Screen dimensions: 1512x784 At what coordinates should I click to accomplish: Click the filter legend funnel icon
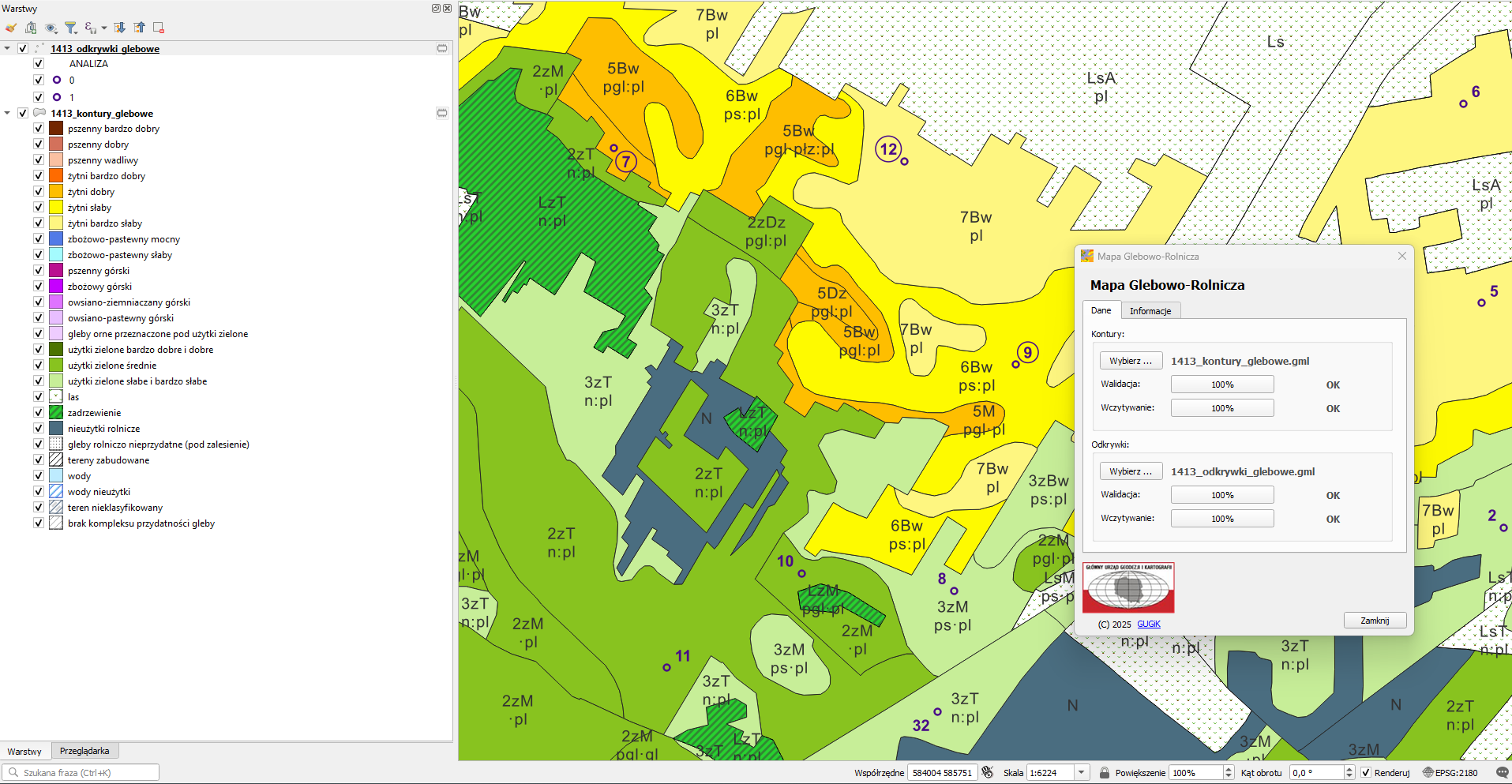click(71, 28)
